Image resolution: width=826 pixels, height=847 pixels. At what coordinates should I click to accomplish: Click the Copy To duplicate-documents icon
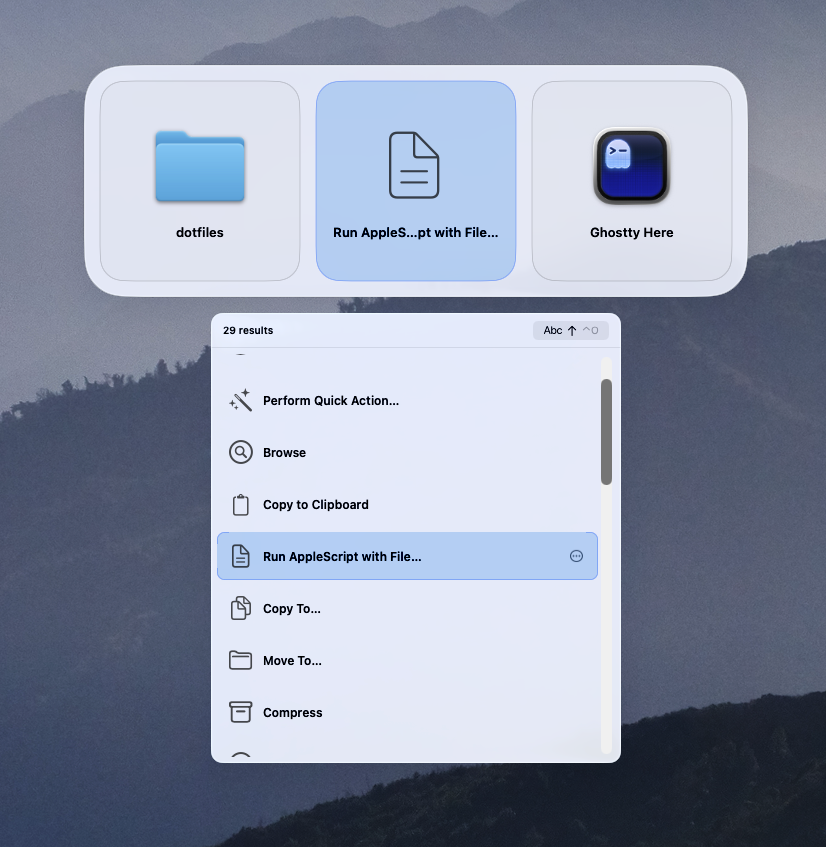[240, 608]
